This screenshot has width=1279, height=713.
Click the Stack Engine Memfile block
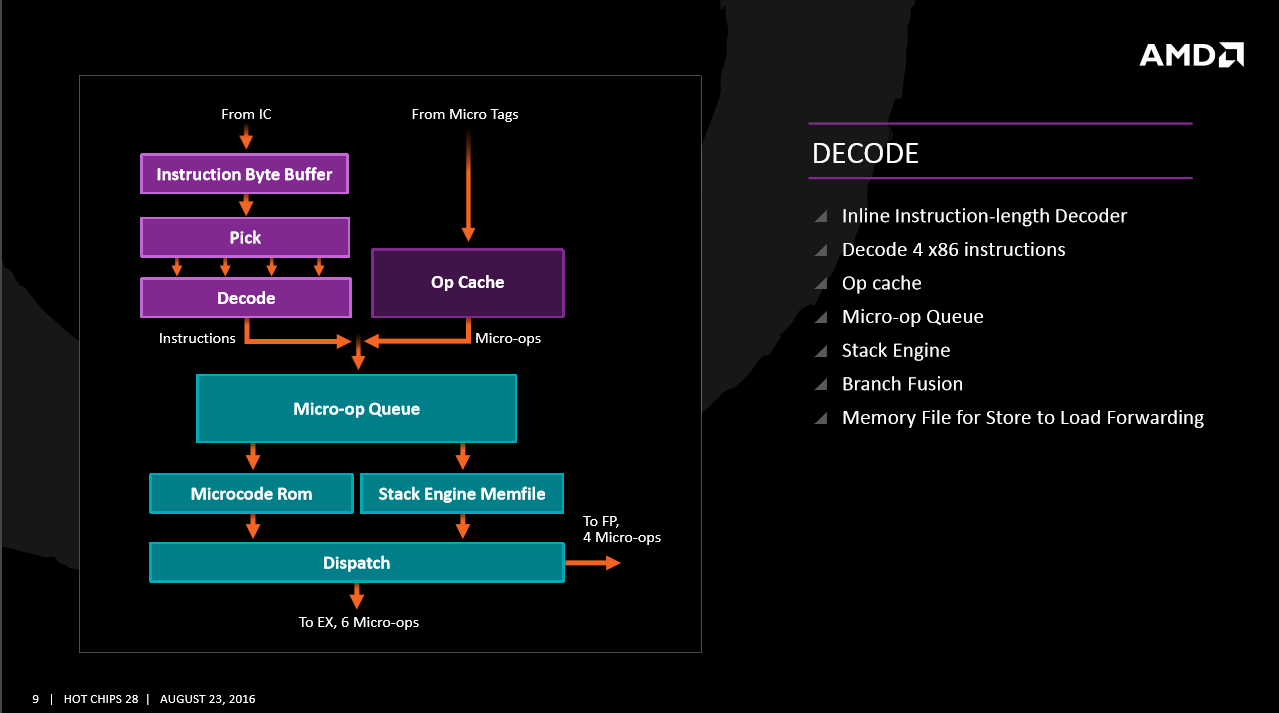(461, 493)
